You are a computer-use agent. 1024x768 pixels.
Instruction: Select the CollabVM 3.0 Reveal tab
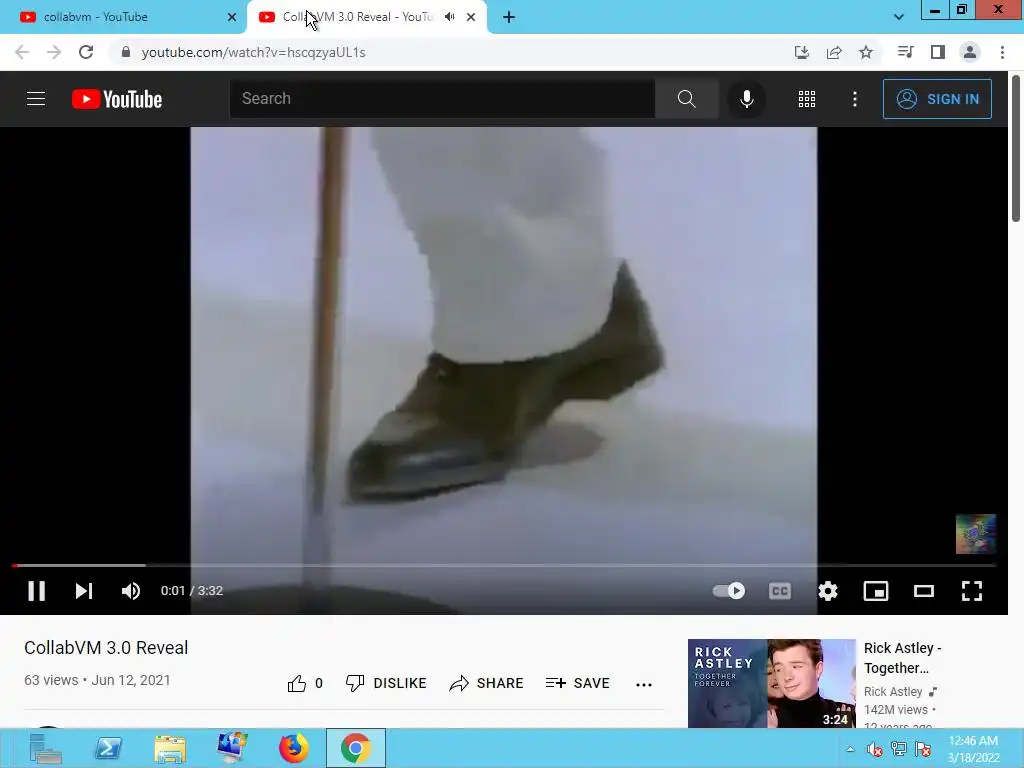tap(357, 17)
